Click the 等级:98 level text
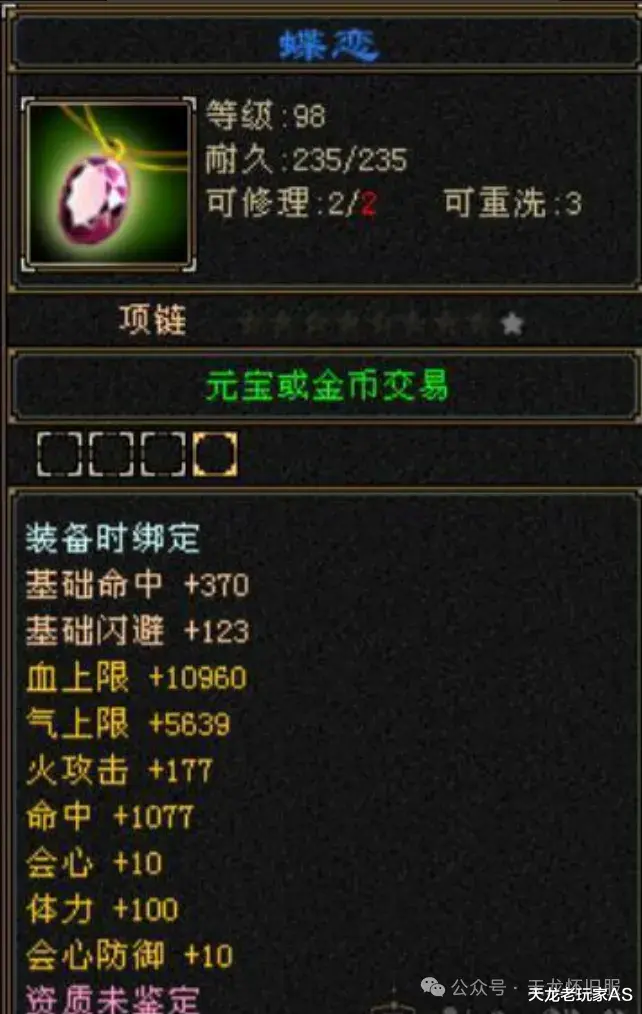Screen dimensions: 642x1014 click(266, 116)
